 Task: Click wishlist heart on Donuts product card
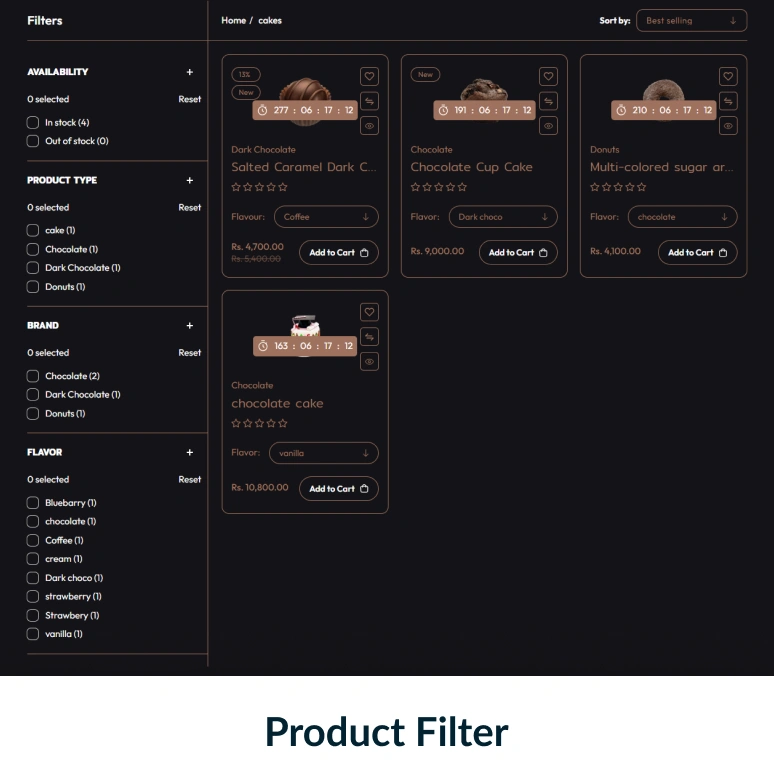[728, 76]
